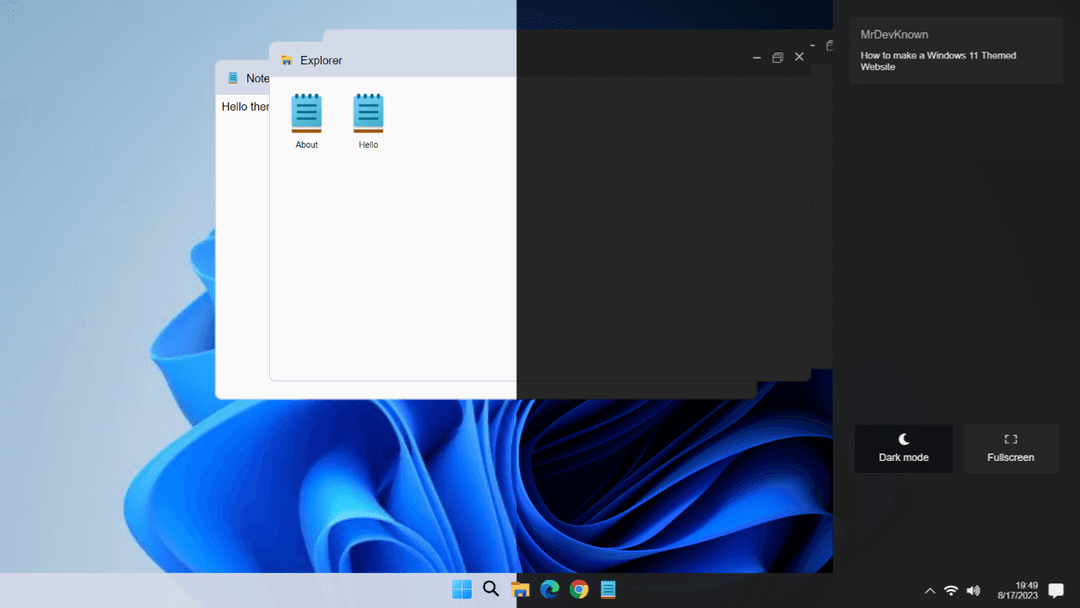Screen dimensions: 1080x608
Task: Click the folder icon in the Explorer title bar
Action: point(287,61)
